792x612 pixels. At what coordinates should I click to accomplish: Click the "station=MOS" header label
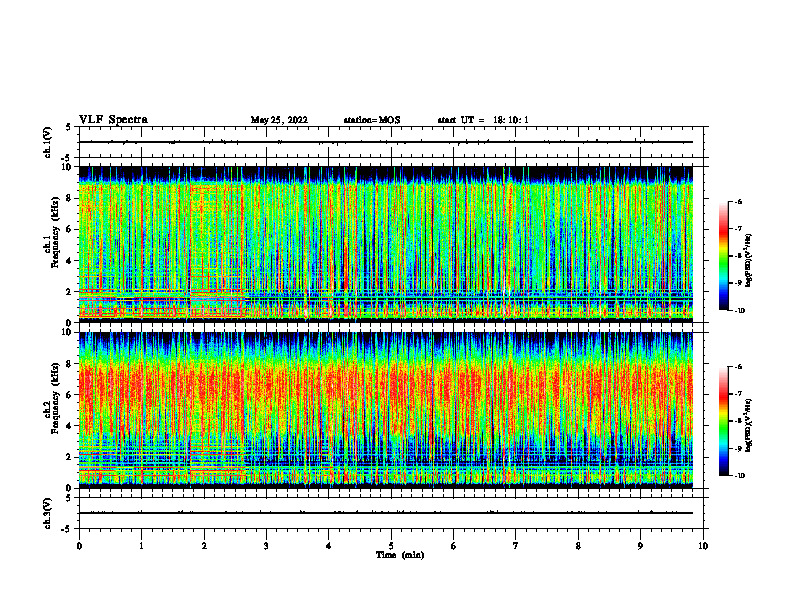(x=372, y=120)
